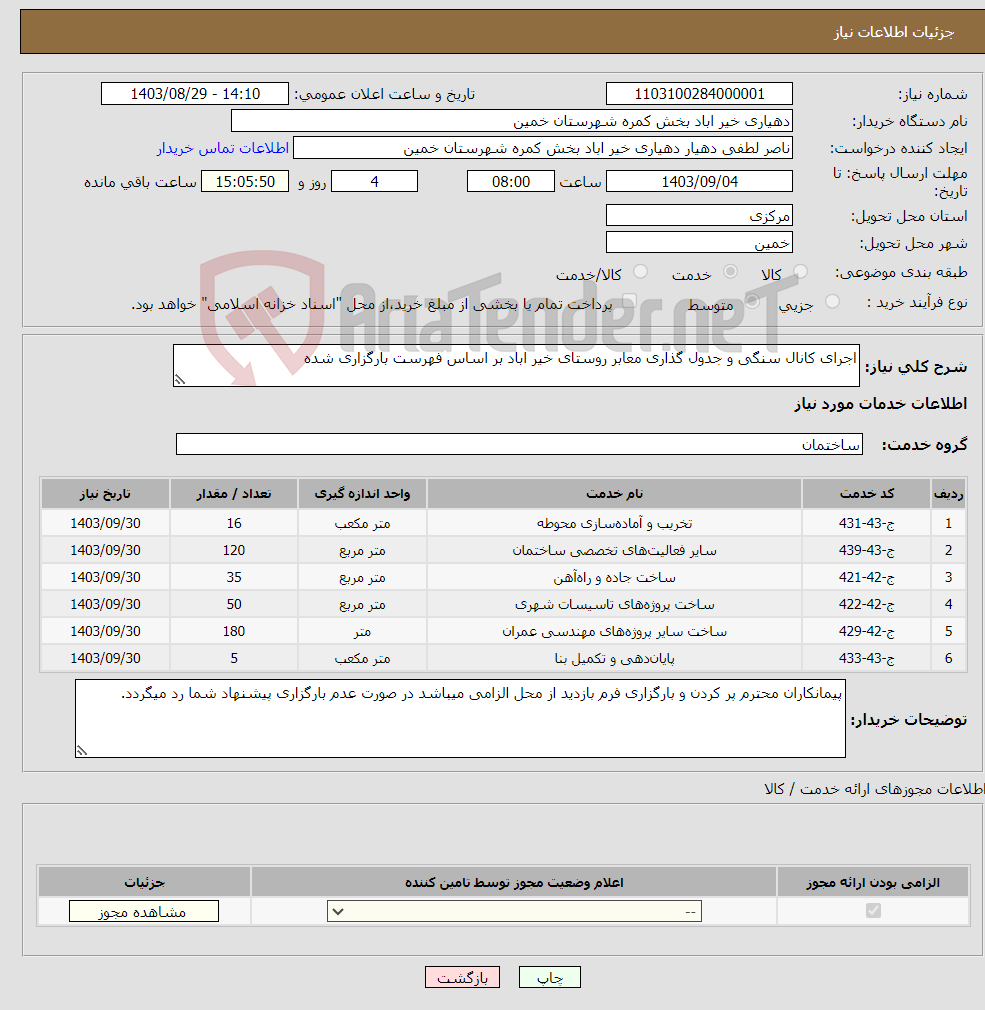
Task: Grab the description box resize handle
Action: (x=180, y=380)
